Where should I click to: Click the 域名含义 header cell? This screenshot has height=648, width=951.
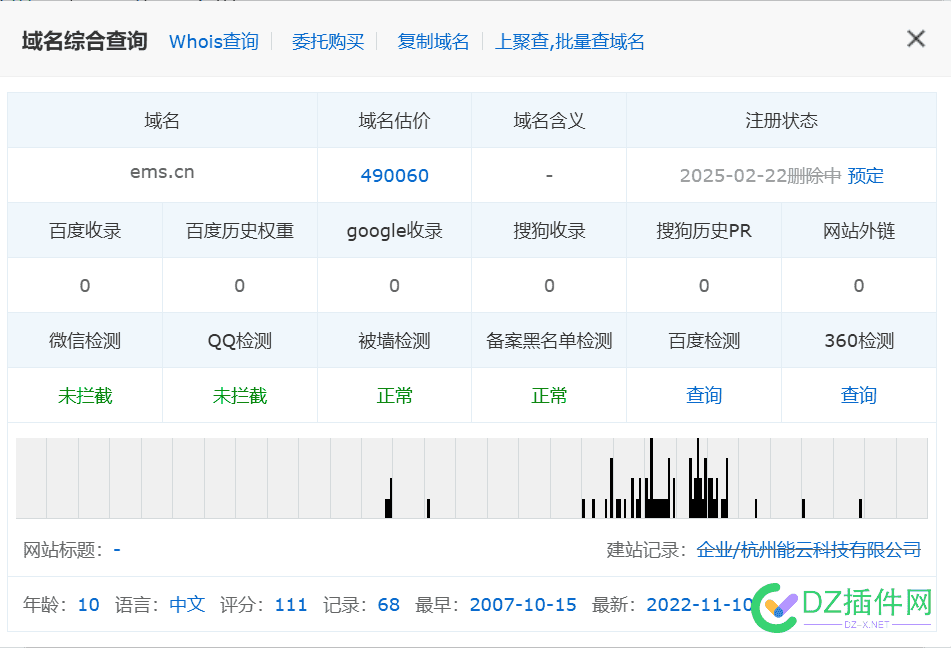pos(549,121)
